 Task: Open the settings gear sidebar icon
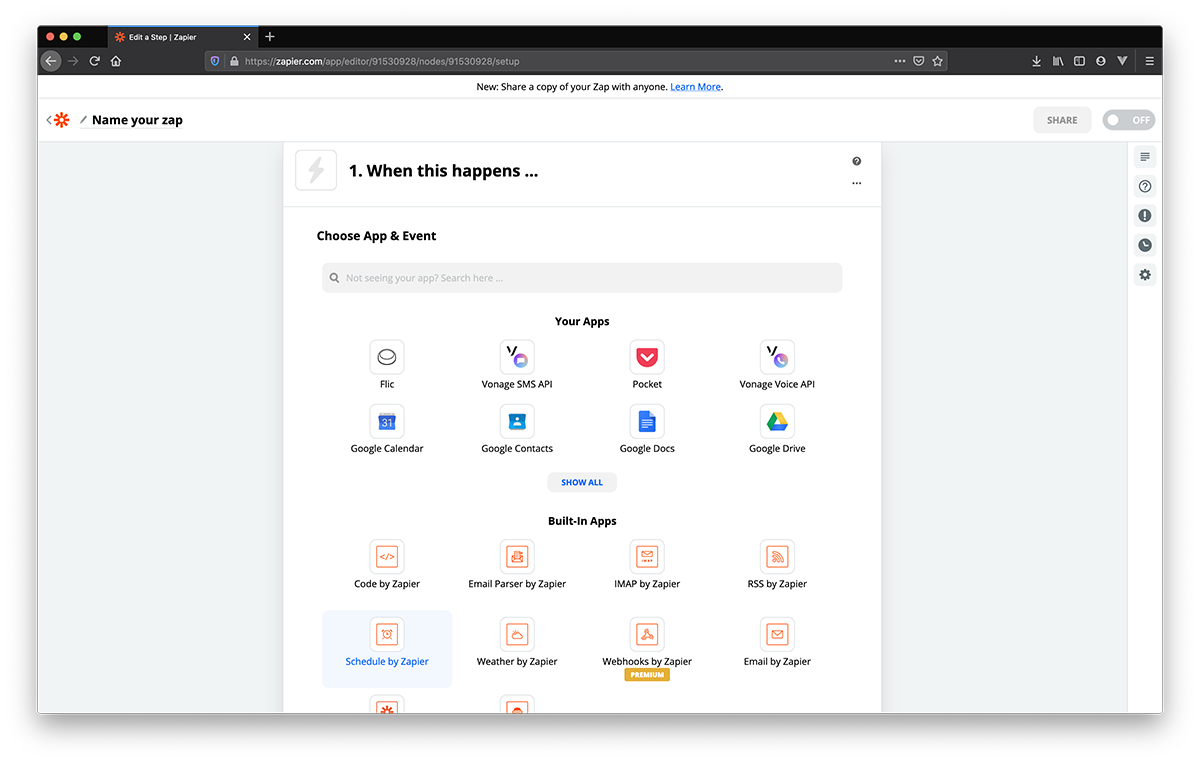(x=1145, y=275)
